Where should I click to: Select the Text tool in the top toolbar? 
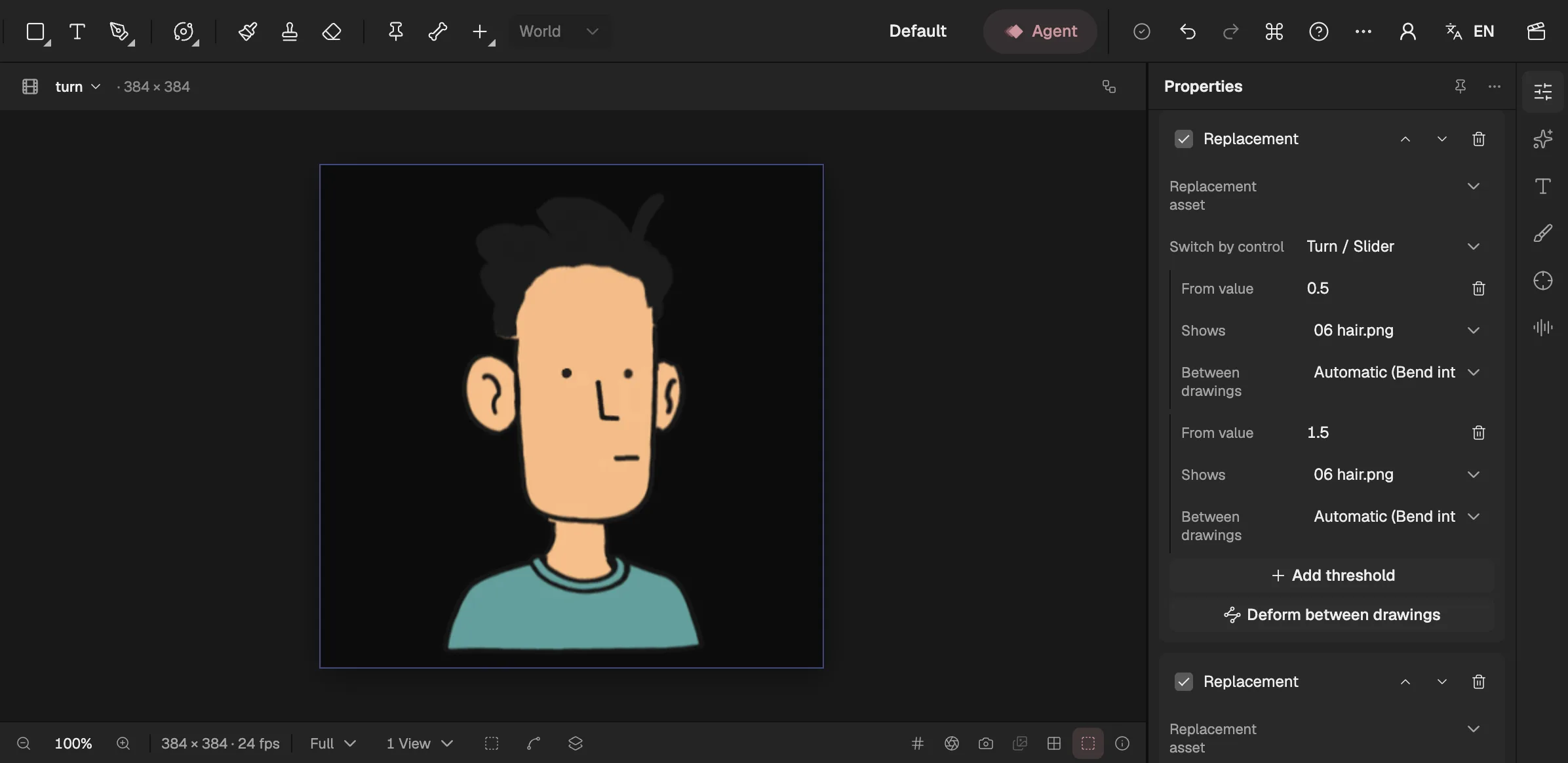tap(77, 31)
